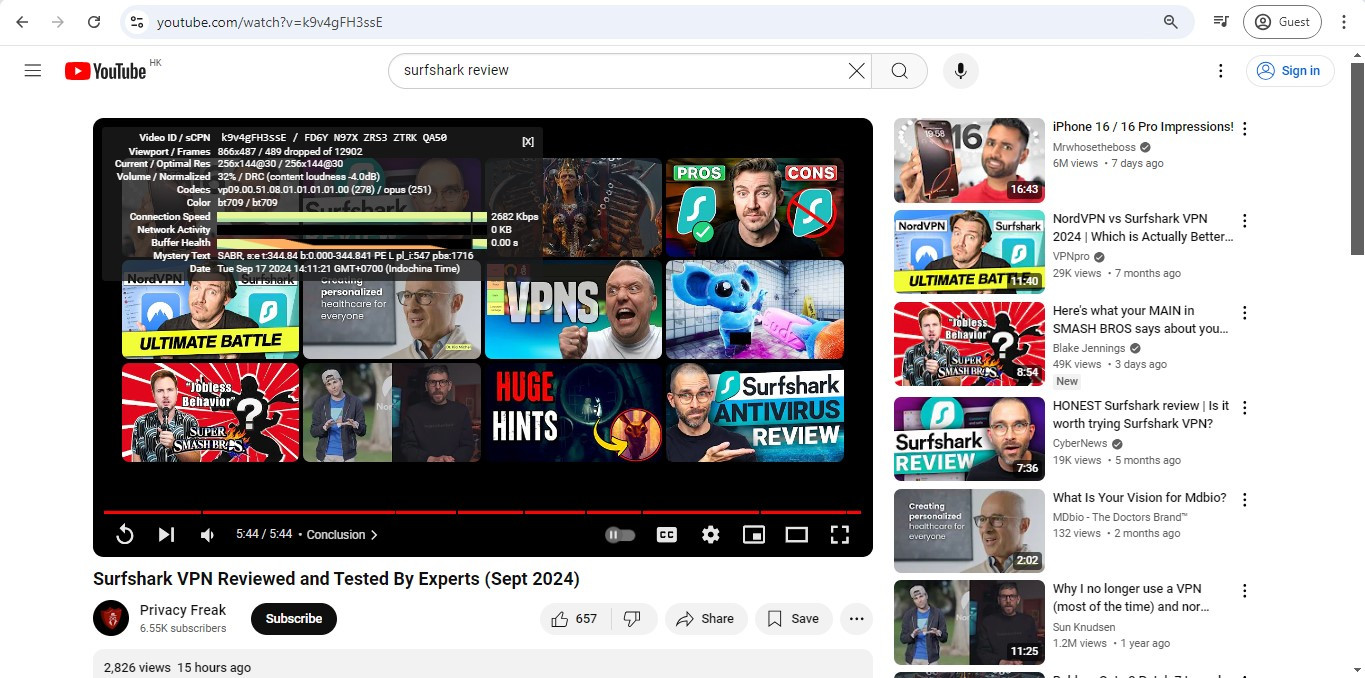1365x678 pixels.
Task: Select PROS CONS endscreen video thumbnail
Action: pos(755,207)
